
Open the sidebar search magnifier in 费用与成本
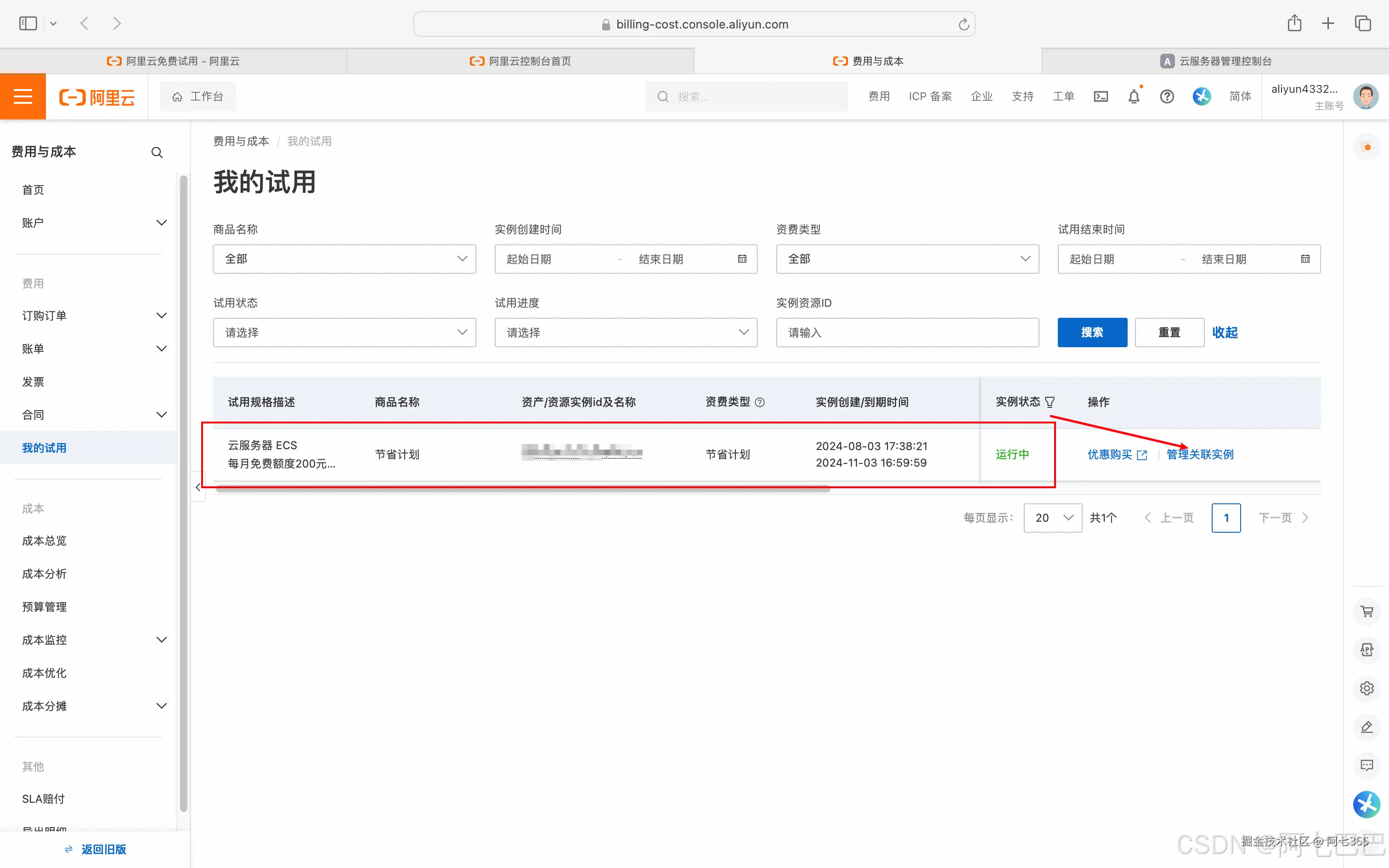point(157,152)
